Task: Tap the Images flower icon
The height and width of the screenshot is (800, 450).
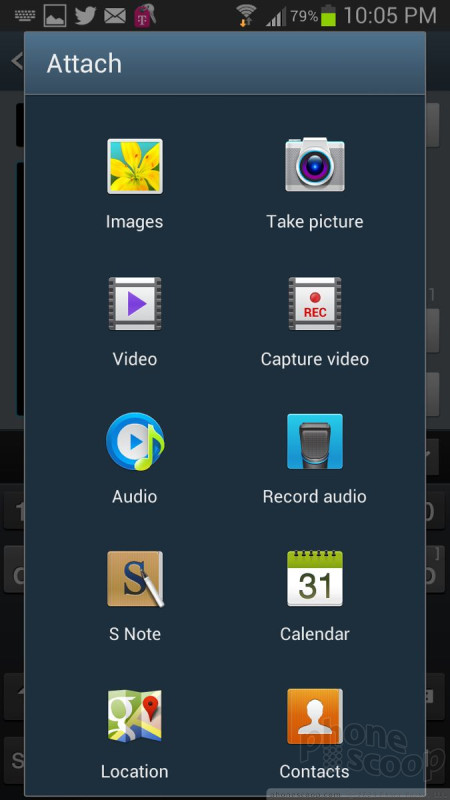Action: pyautogui.click(x=135, y=166)
